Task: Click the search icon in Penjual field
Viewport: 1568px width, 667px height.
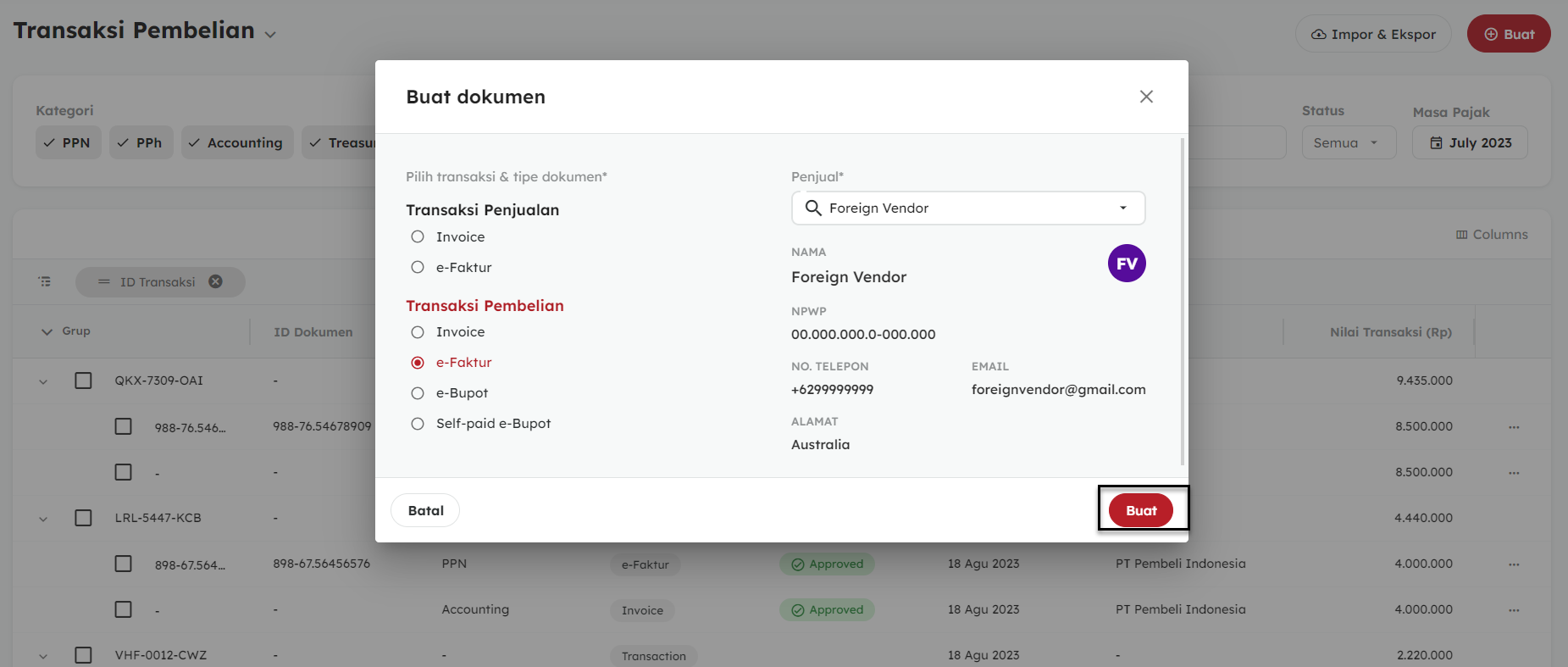Action: (813, 208)
